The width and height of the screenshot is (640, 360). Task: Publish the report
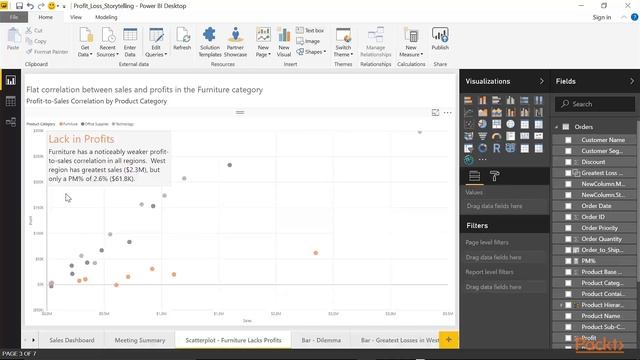point(440,39)
